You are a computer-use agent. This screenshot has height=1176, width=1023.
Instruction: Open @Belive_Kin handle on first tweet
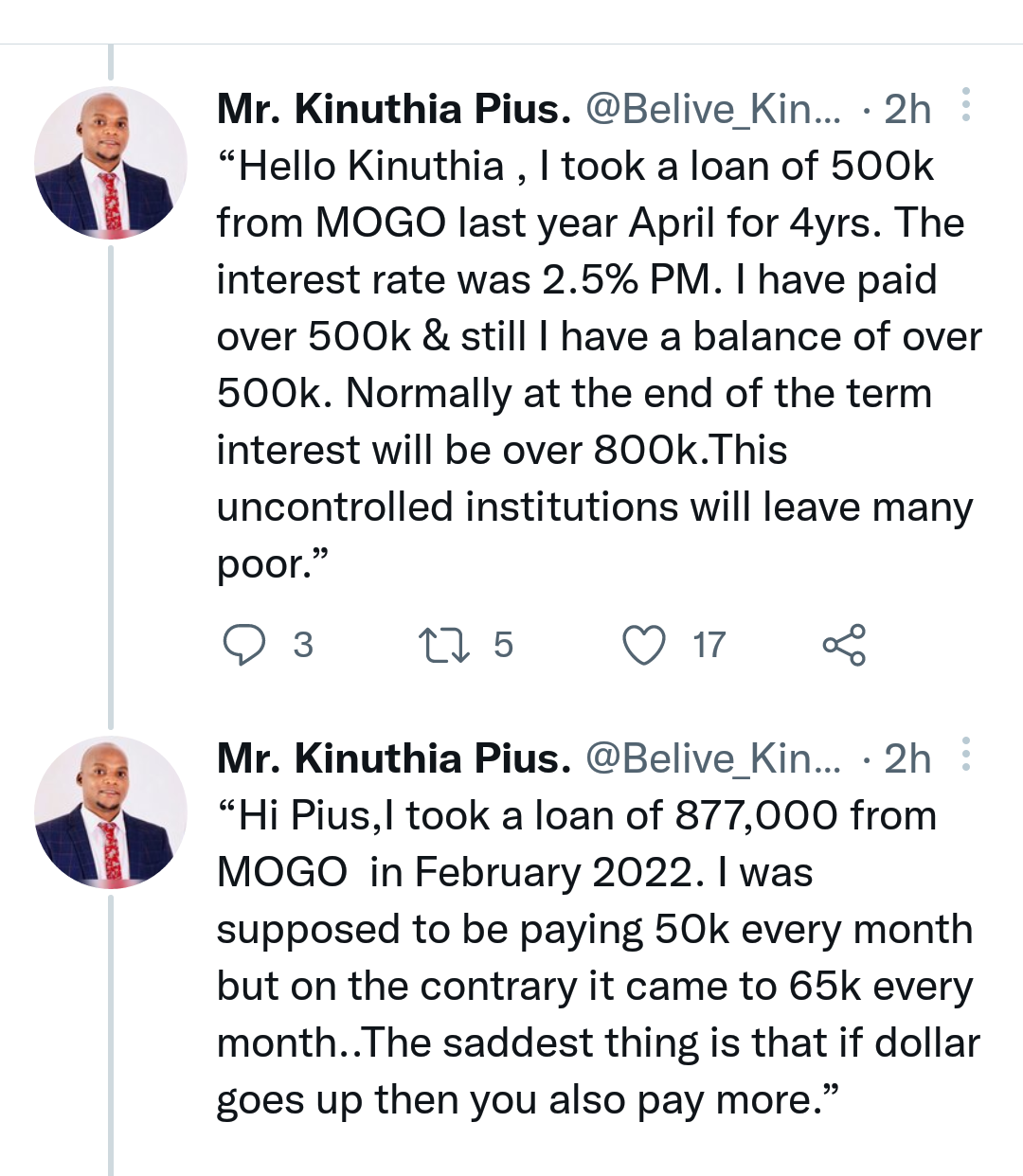pos(713,110)
